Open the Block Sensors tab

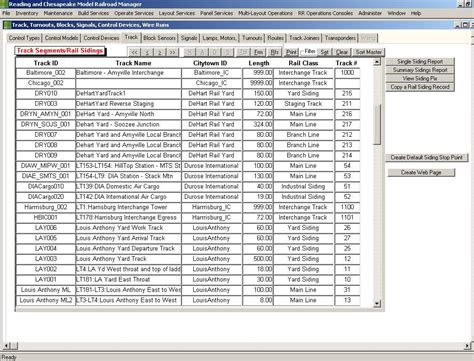click(159, 38)
